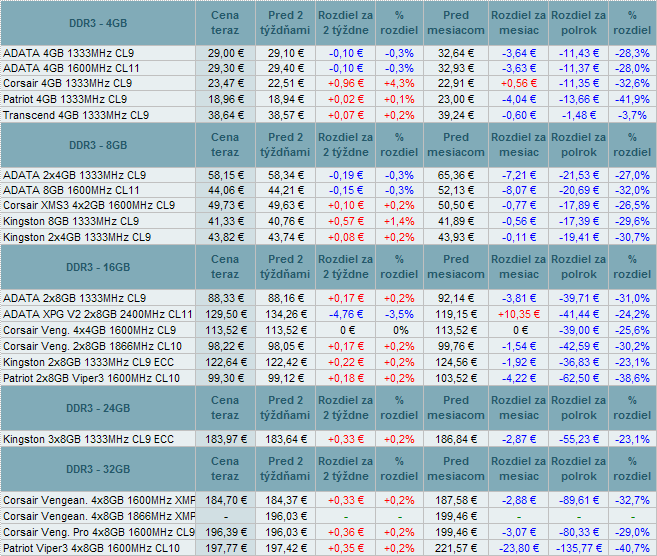
Task: Click the 49,73 € current price
Action: tap(226, 205)
